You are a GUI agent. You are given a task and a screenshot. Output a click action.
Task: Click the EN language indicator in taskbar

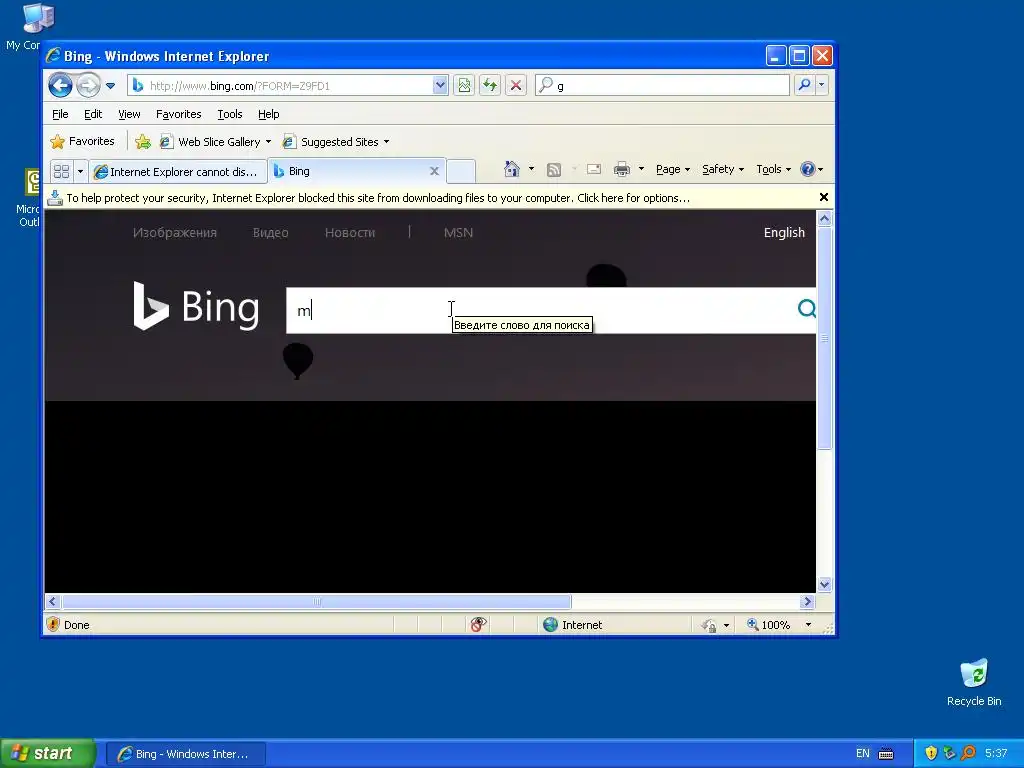[x=863, y=754]
